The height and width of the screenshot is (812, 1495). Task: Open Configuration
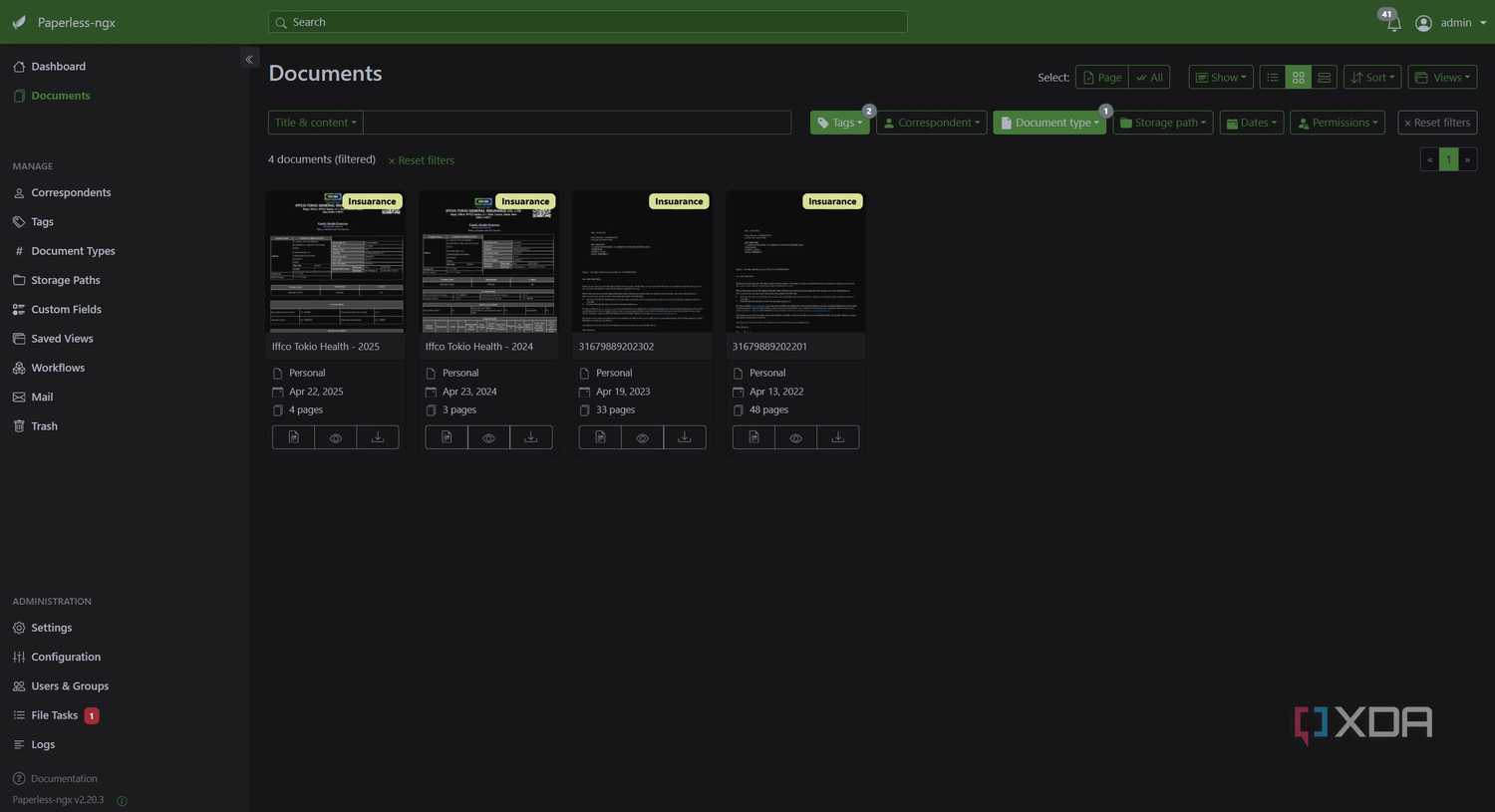point(66,658)
